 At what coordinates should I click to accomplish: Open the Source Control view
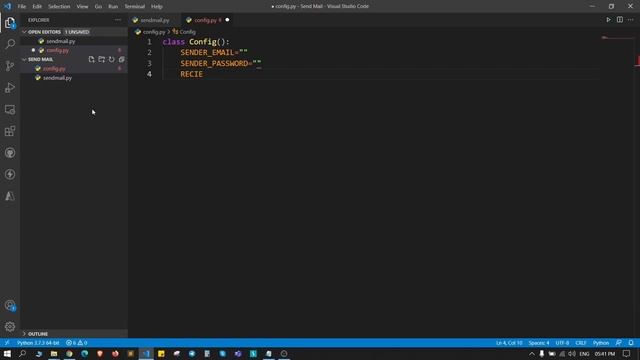click(x=10, y=66)
